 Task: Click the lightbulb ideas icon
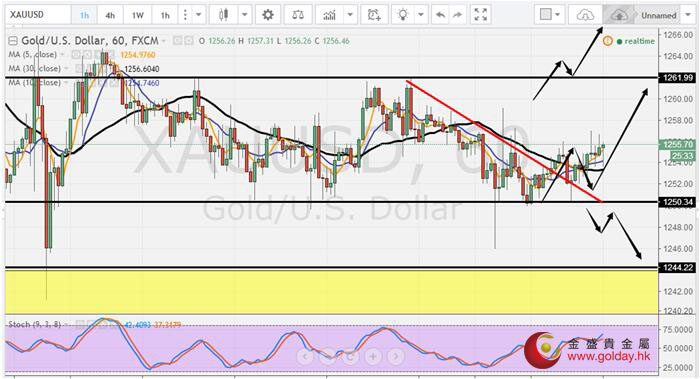tap(403, 15)
